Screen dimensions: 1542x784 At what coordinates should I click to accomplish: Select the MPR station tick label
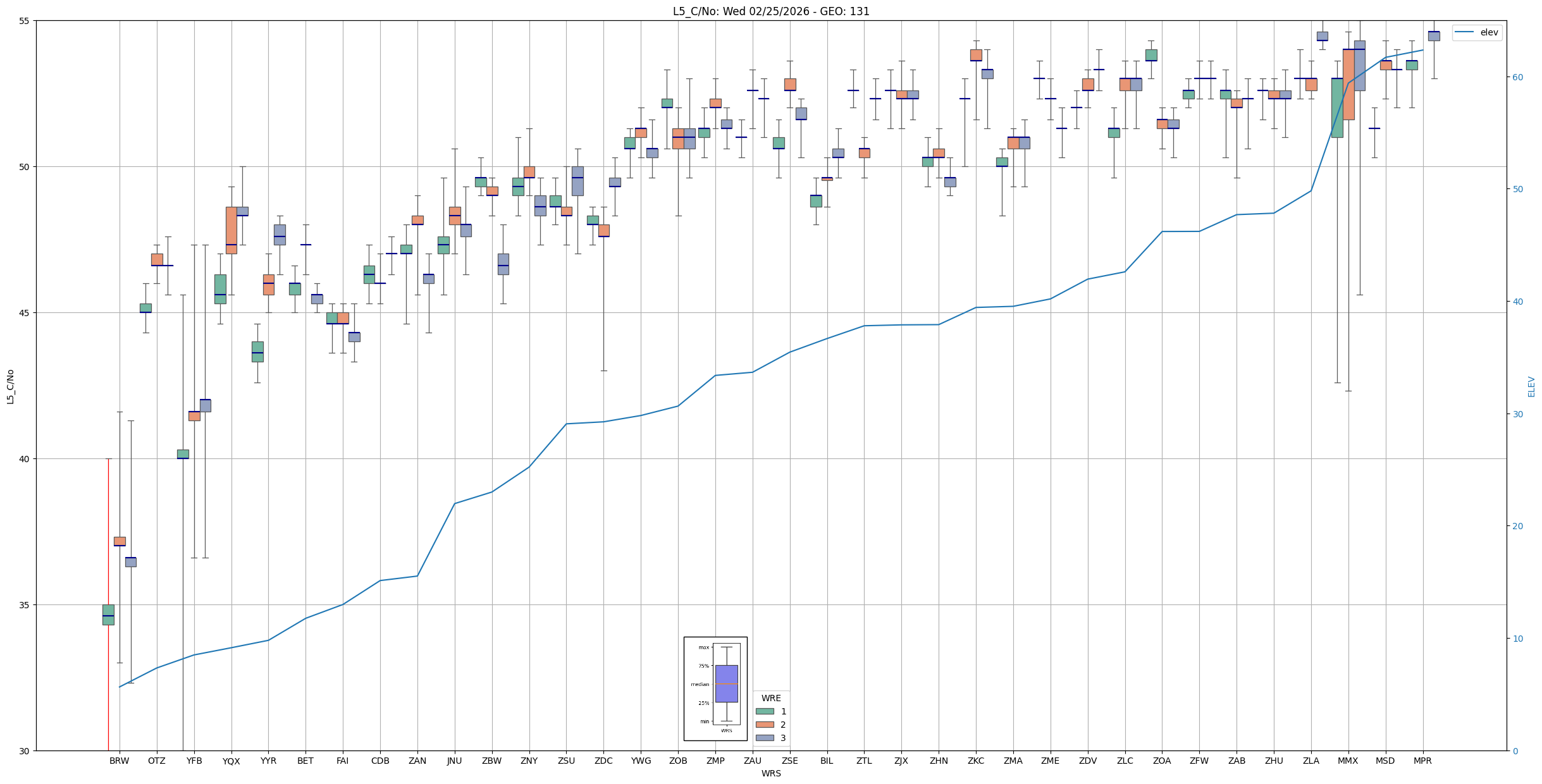(x=1422, y=761)
